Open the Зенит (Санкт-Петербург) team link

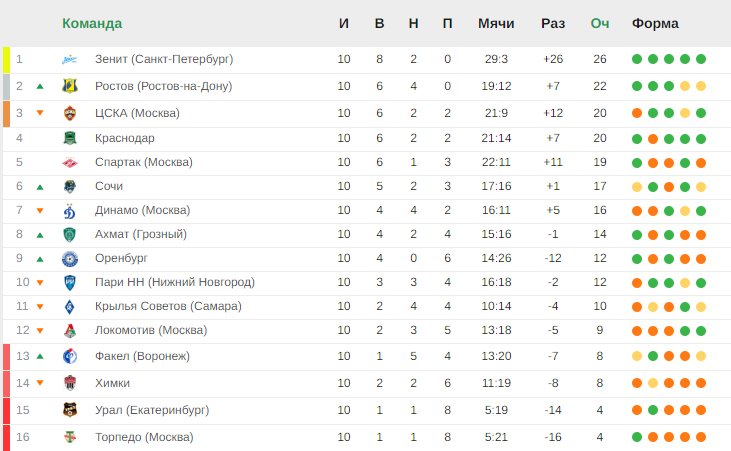coord(164,59)
